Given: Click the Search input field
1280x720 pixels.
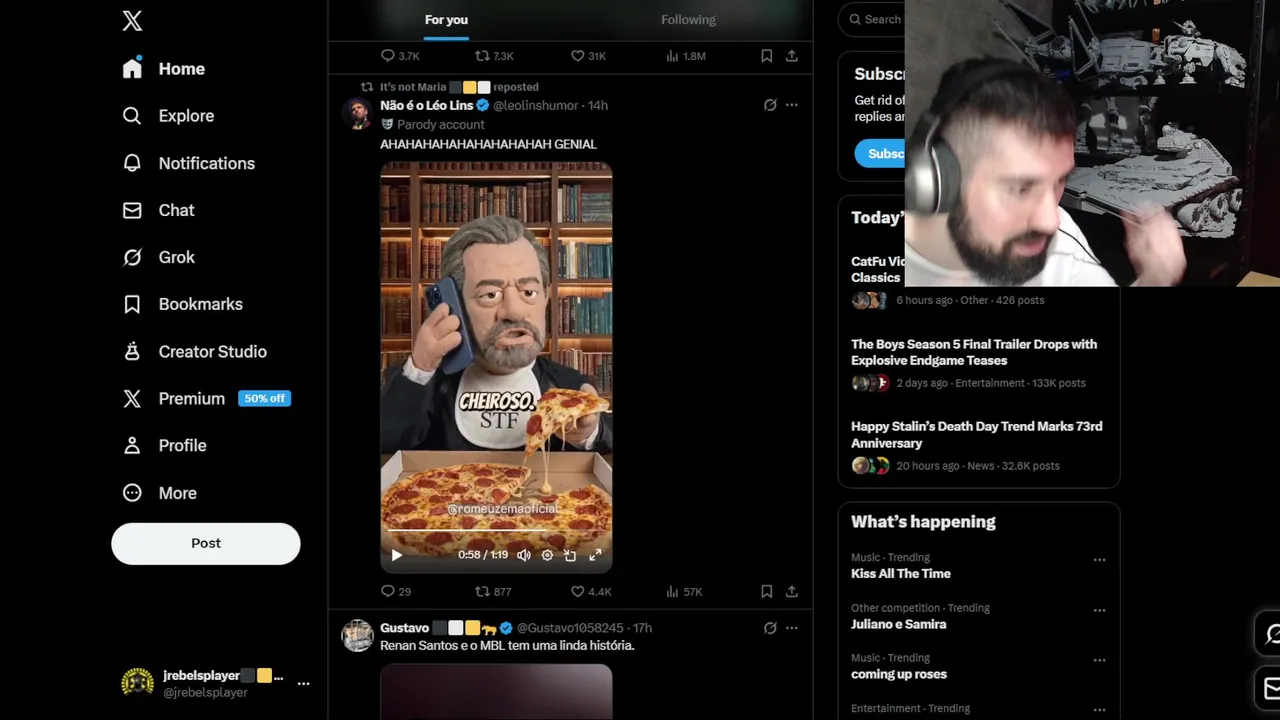Looking at the screenshot, I should pos(873,19).
